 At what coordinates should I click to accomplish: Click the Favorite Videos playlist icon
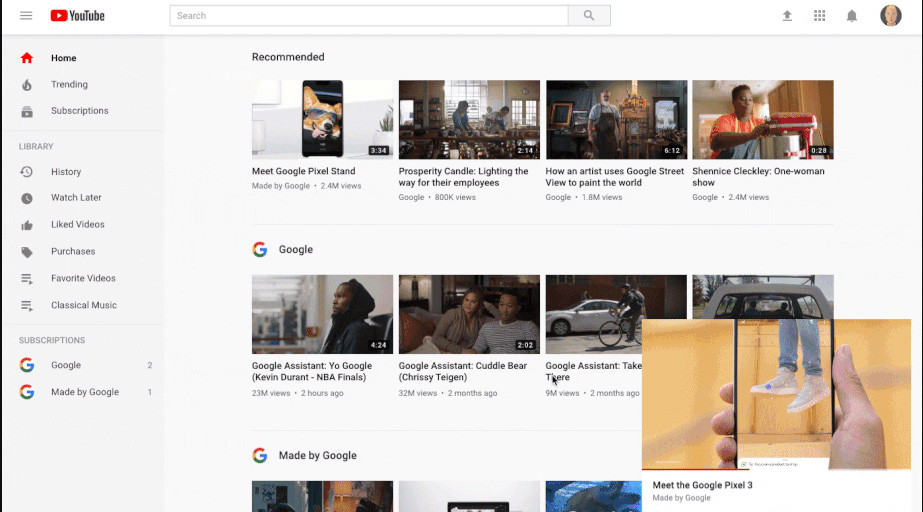26,279
